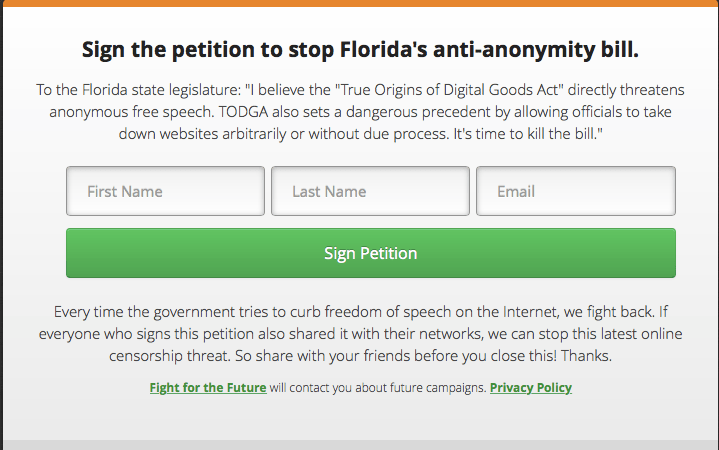
Task: Open the Privacy Policy link
Action: (x=530, y=388)
